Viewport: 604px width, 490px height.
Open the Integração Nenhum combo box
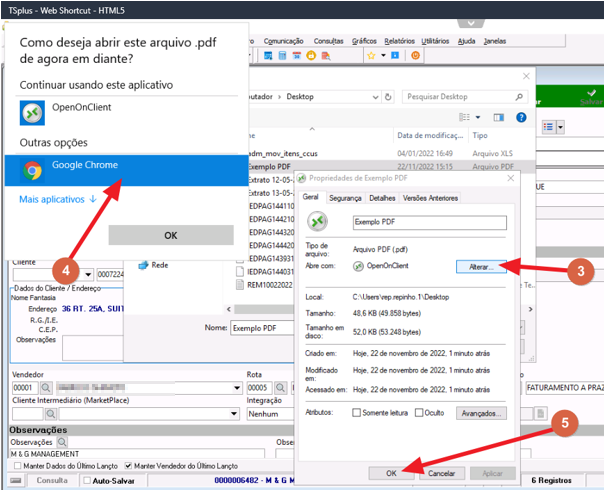[270, 414]
